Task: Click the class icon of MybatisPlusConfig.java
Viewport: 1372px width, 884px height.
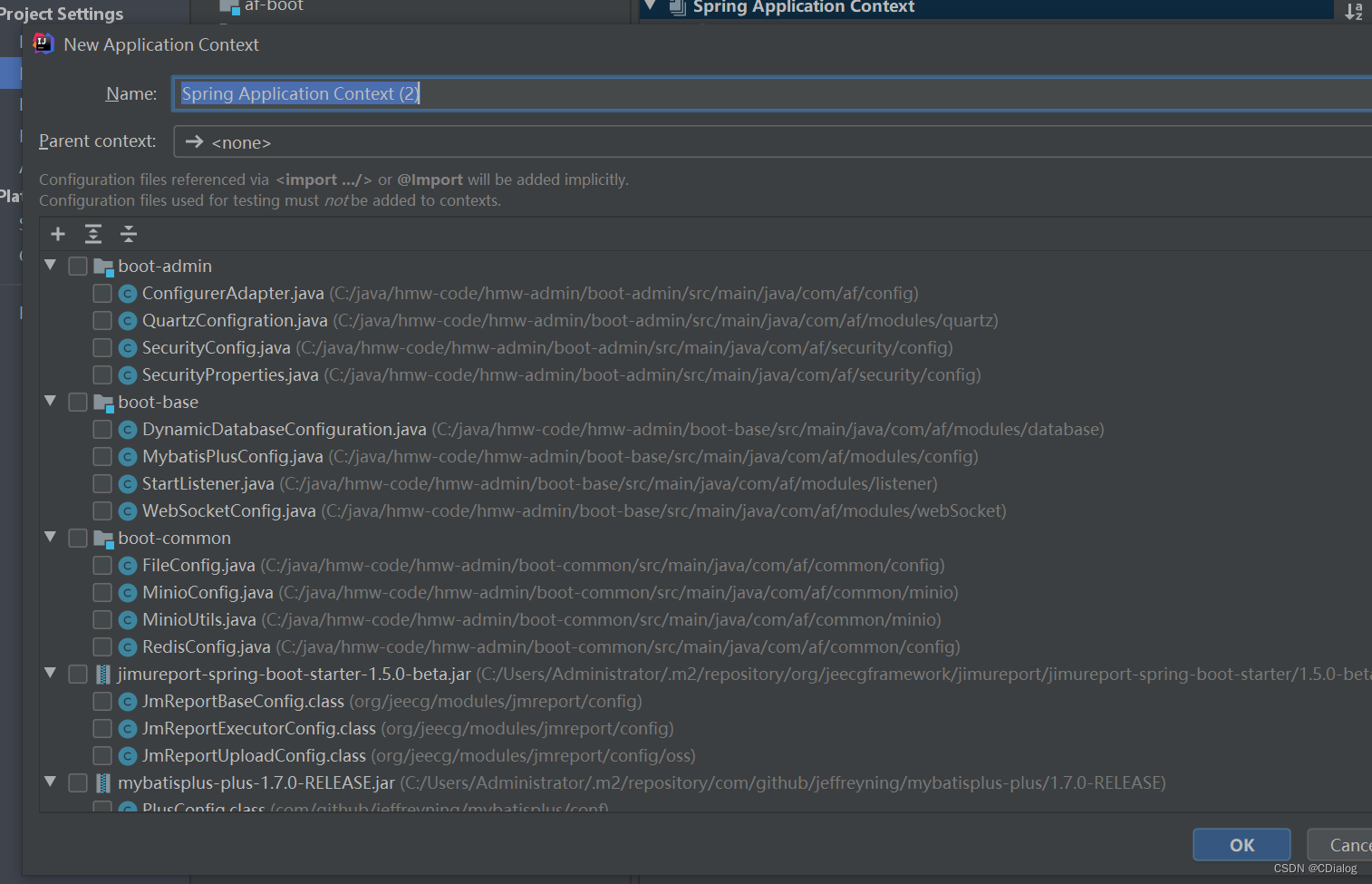Action: point(128,457)
